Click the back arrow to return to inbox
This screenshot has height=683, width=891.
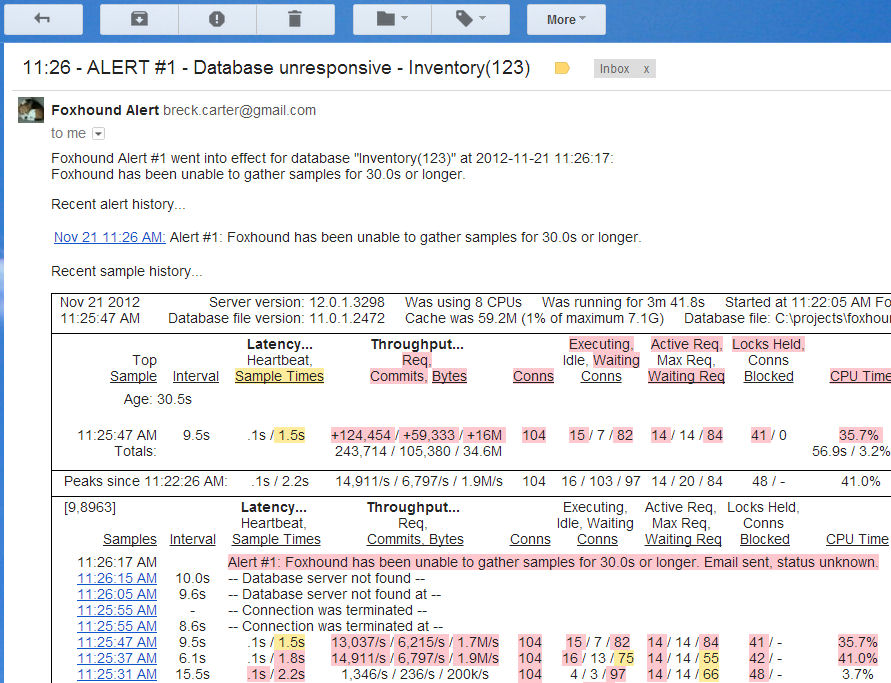pos(43,19)
